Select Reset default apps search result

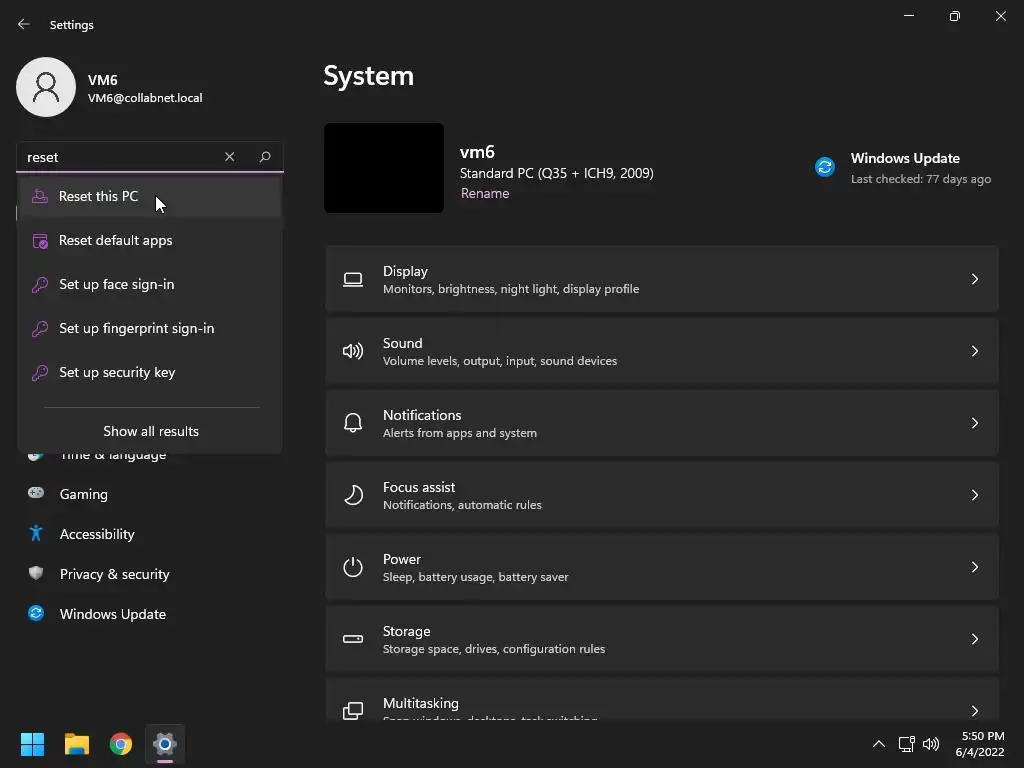(x=150, y=240)
